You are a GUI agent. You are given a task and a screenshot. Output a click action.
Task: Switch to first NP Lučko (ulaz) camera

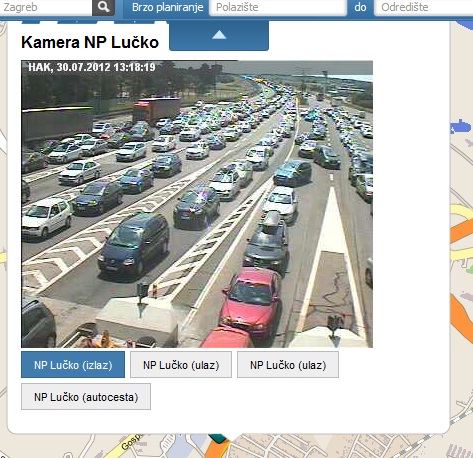click(x=181, y=365)
